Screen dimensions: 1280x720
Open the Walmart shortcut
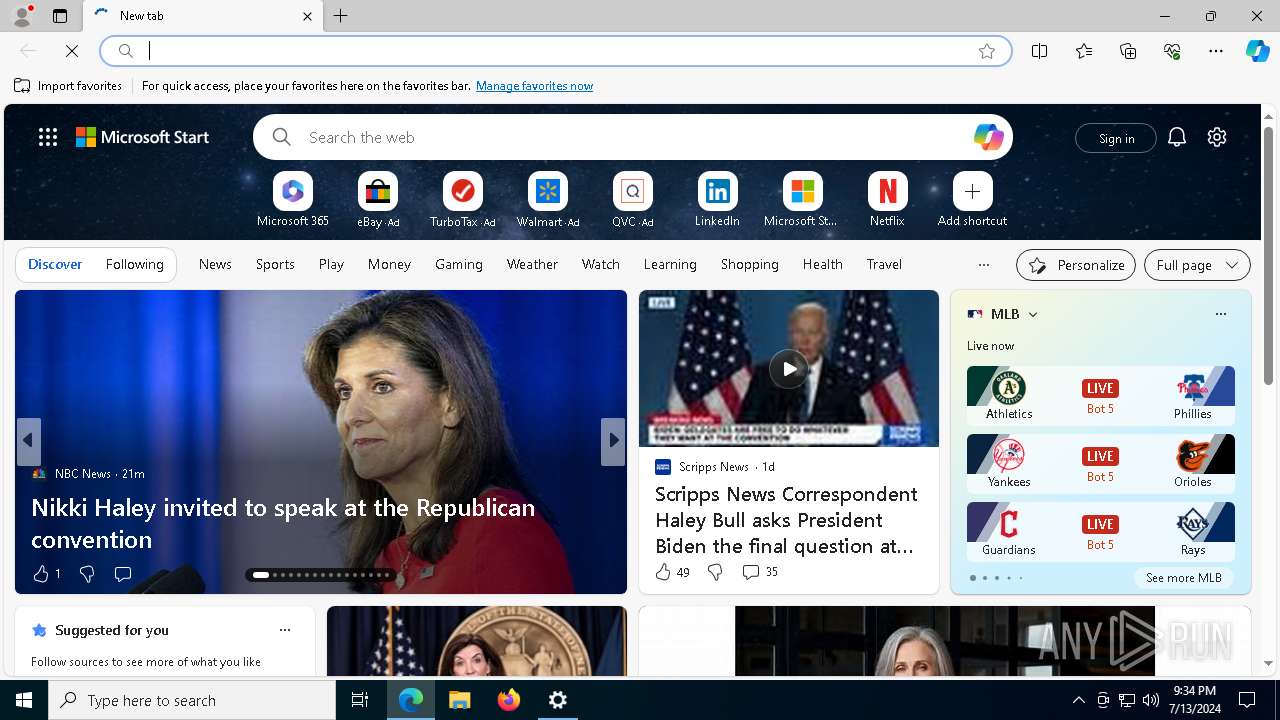pyautogui.click(x=547, y=200)
